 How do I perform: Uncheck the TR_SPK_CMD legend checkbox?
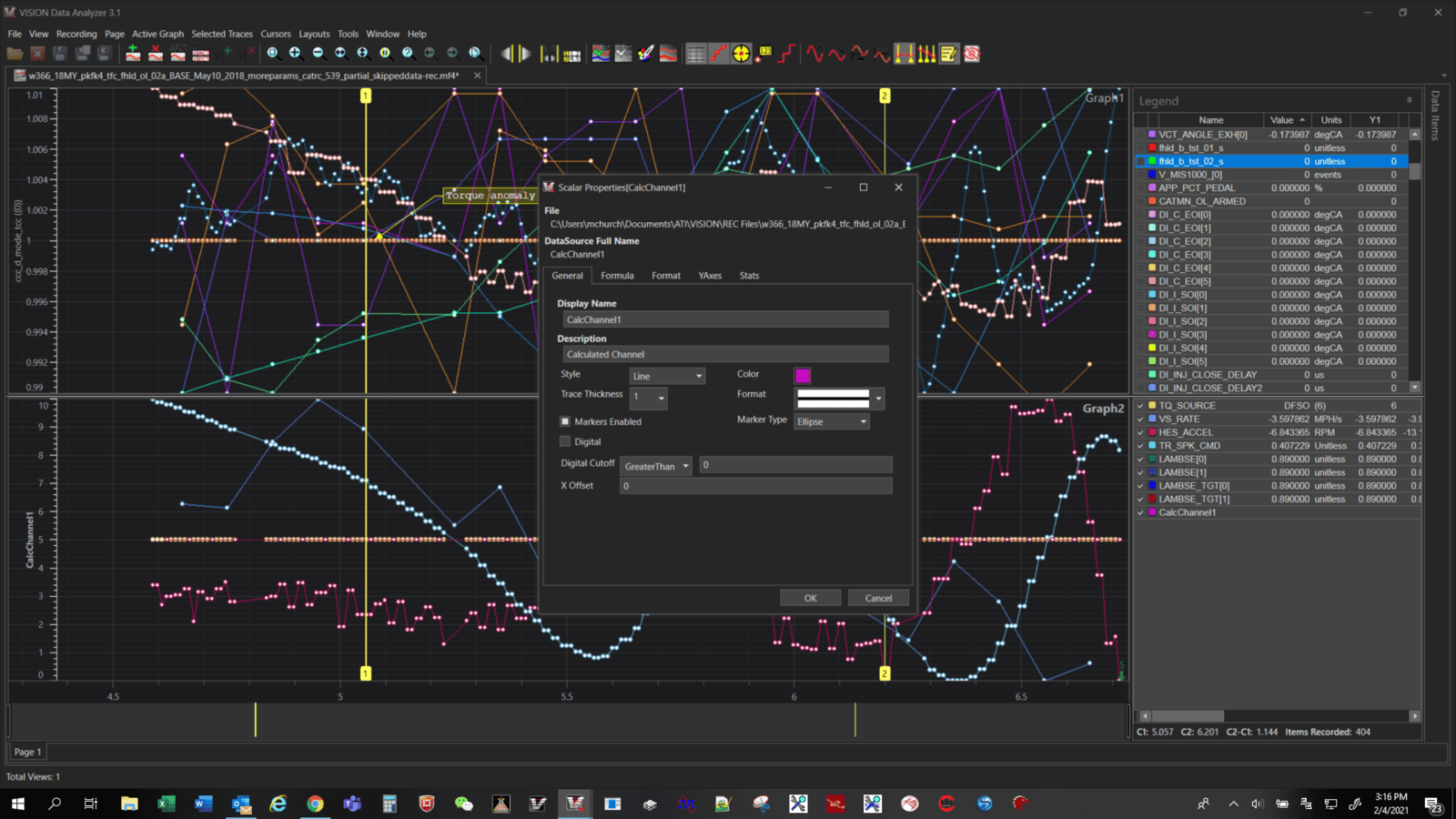point(1140,446)
